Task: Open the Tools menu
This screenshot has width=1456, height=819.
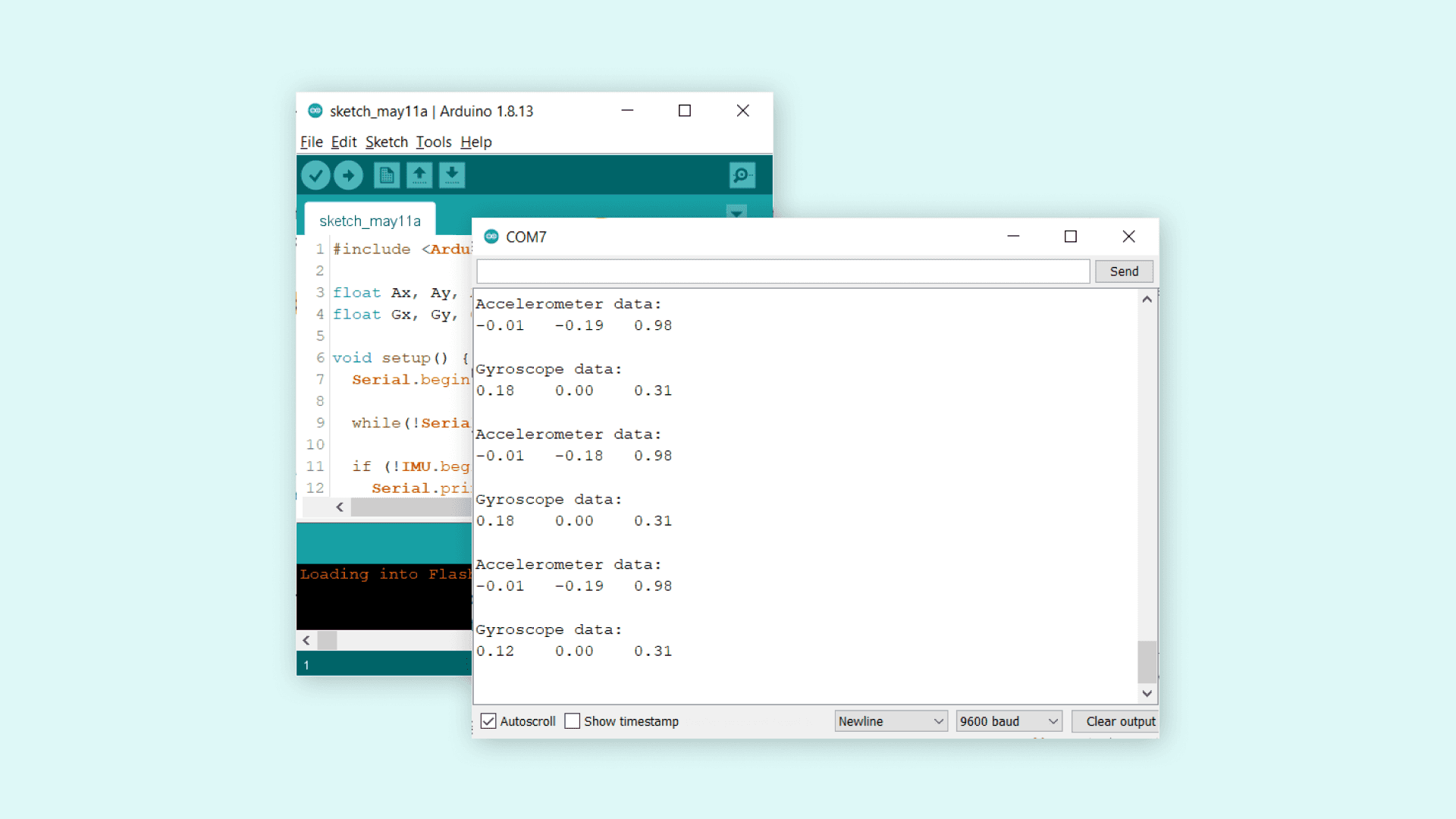Action: click(x=433, y=142)
